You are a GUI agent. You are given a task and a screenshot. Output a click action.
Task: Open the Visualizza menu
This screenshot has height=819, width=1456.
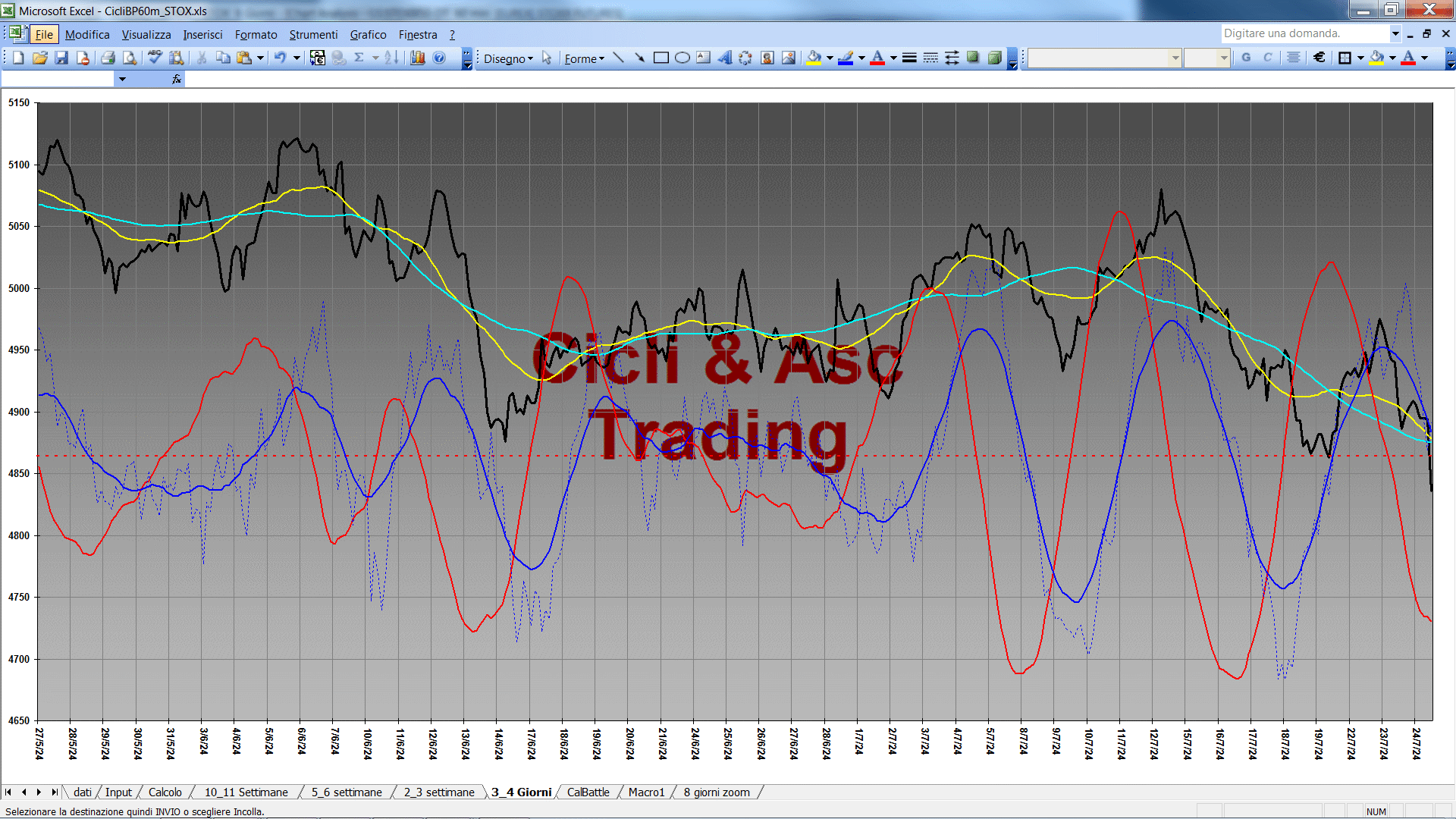[146, 34]
